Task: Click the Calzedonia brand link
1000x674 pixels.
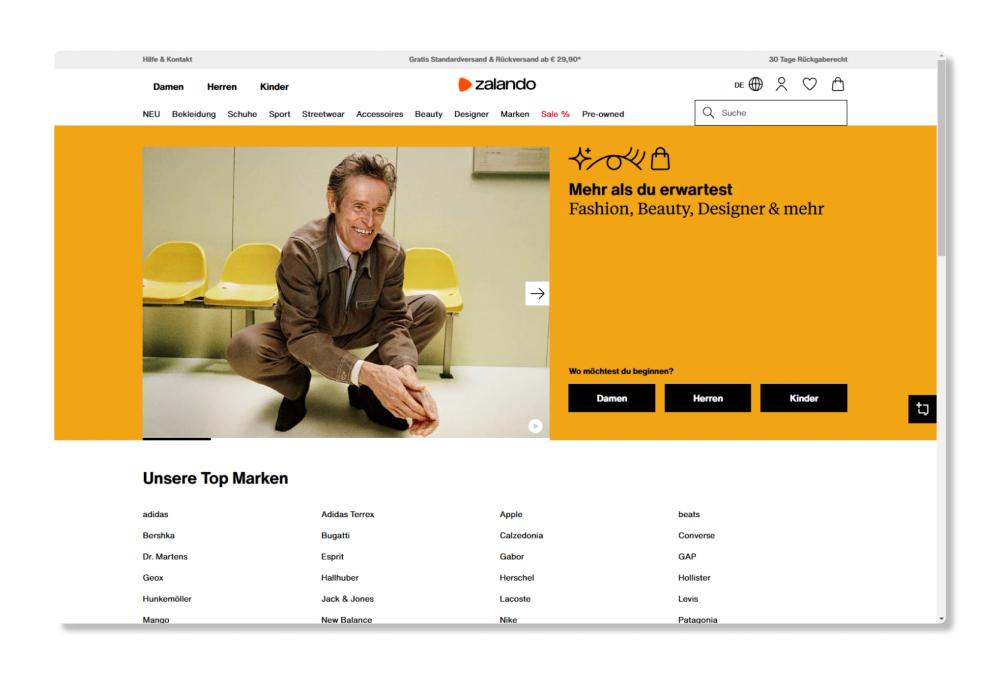Action: click(x=521, y=535)
